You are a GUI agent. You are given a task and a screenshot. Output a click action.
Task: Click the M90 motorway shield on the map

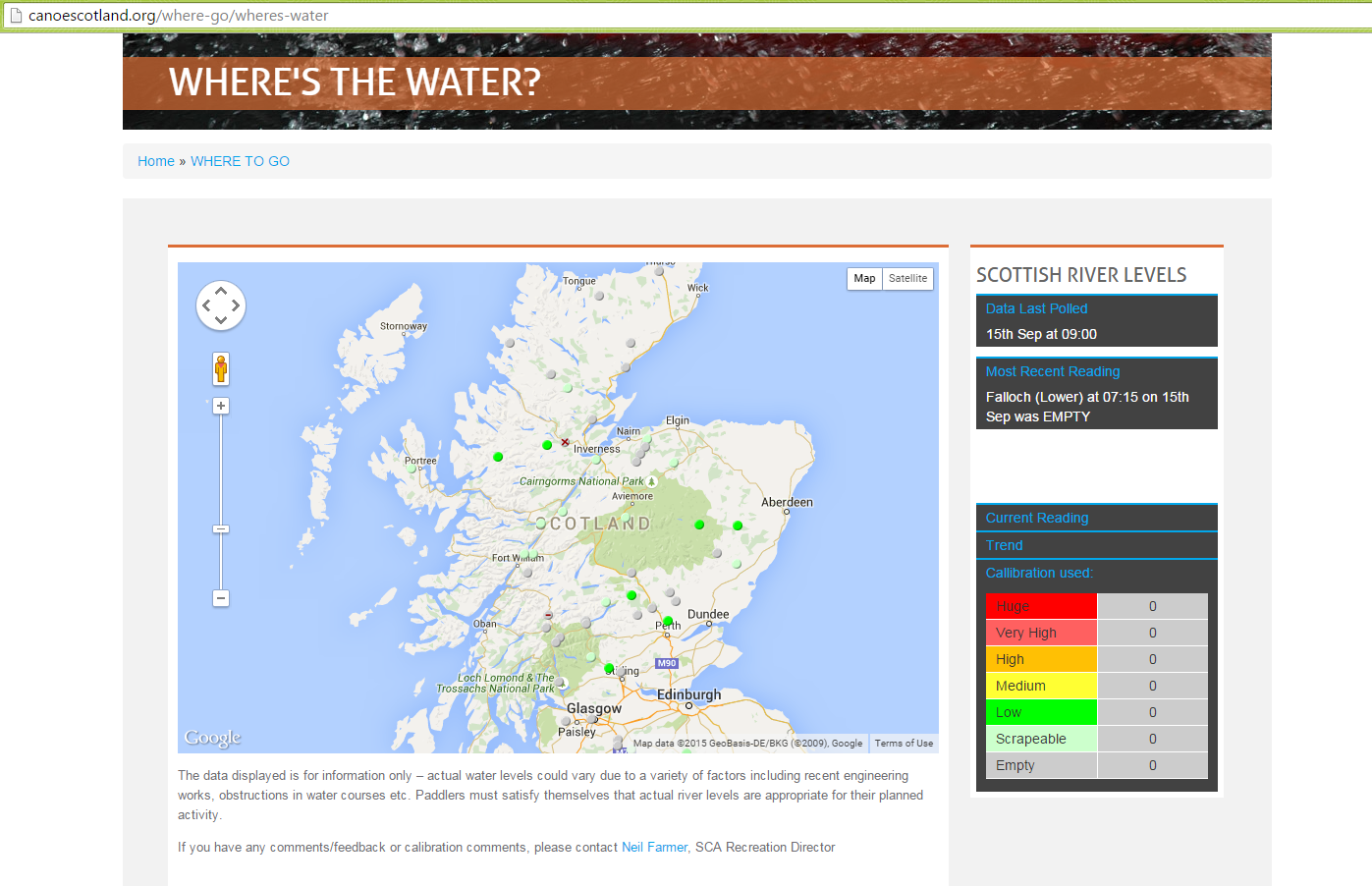(x=667, y=663)
